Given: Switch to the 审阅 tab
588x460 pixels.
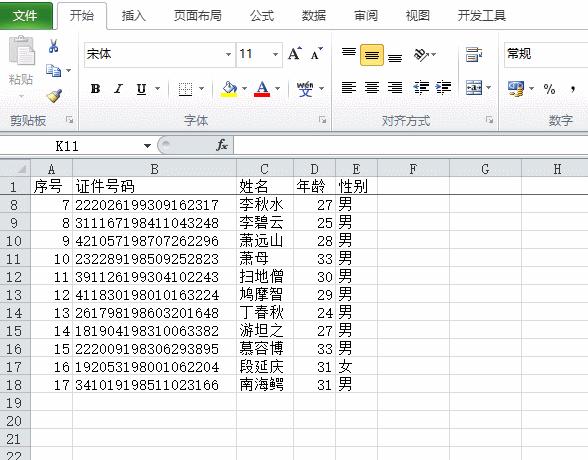Looking at the screenshot, I should [366, 16].
